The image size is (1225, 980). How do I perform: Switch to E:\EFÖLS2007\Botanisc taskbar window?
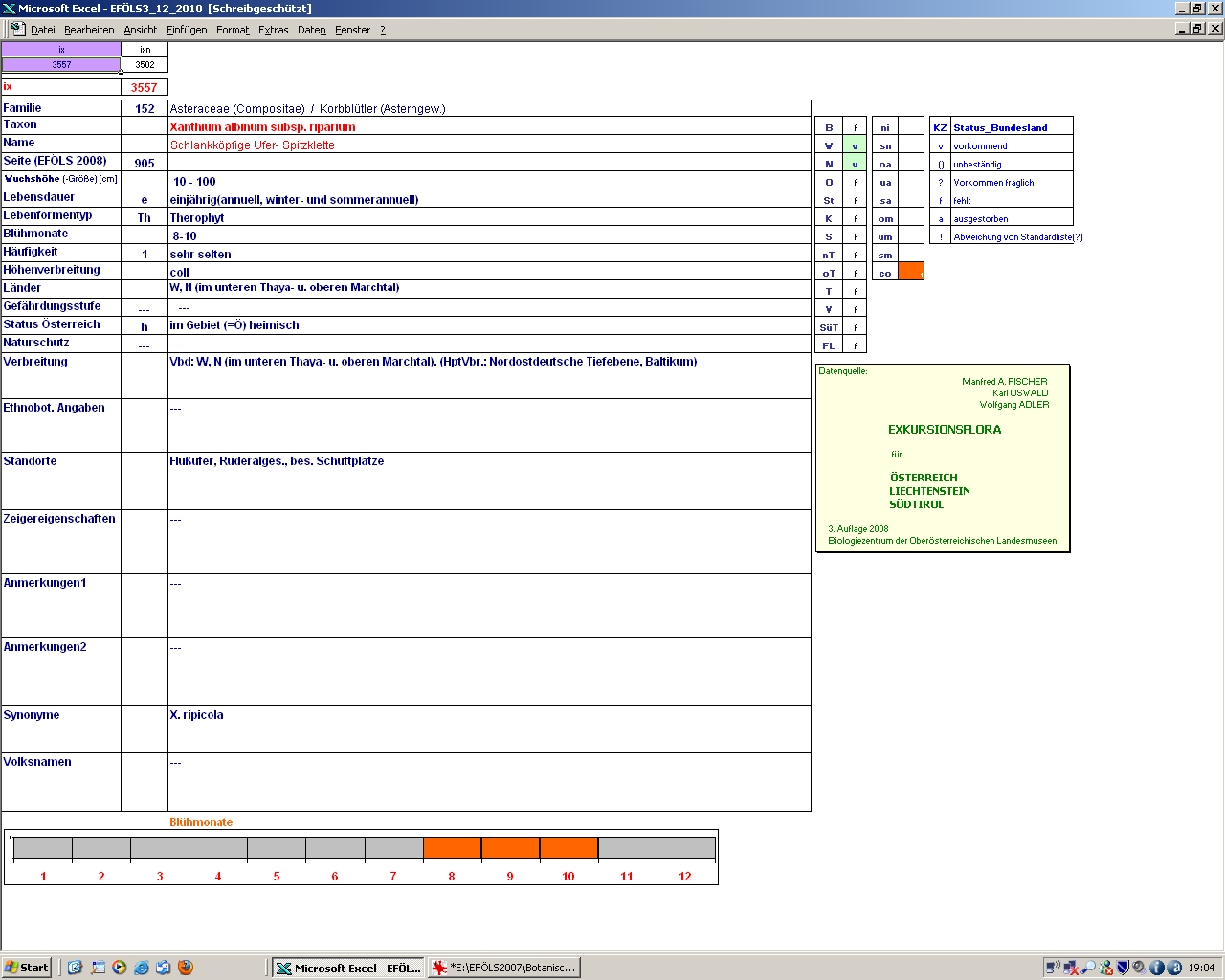[x=504, y=968]
